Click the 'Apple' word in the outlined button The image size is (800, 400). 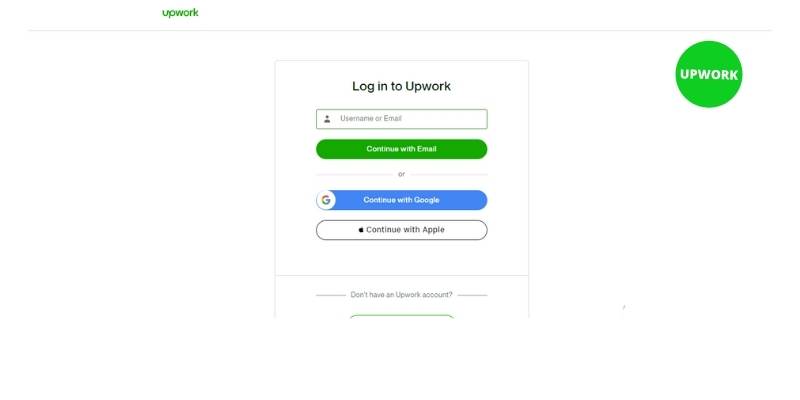[x=433, y=230]
